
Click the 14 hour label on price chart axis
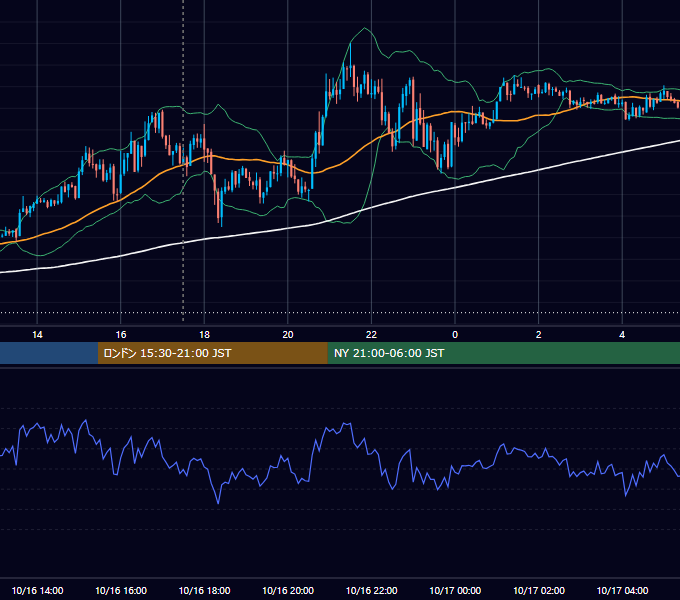pyautogui.click(x=37, y=335)
